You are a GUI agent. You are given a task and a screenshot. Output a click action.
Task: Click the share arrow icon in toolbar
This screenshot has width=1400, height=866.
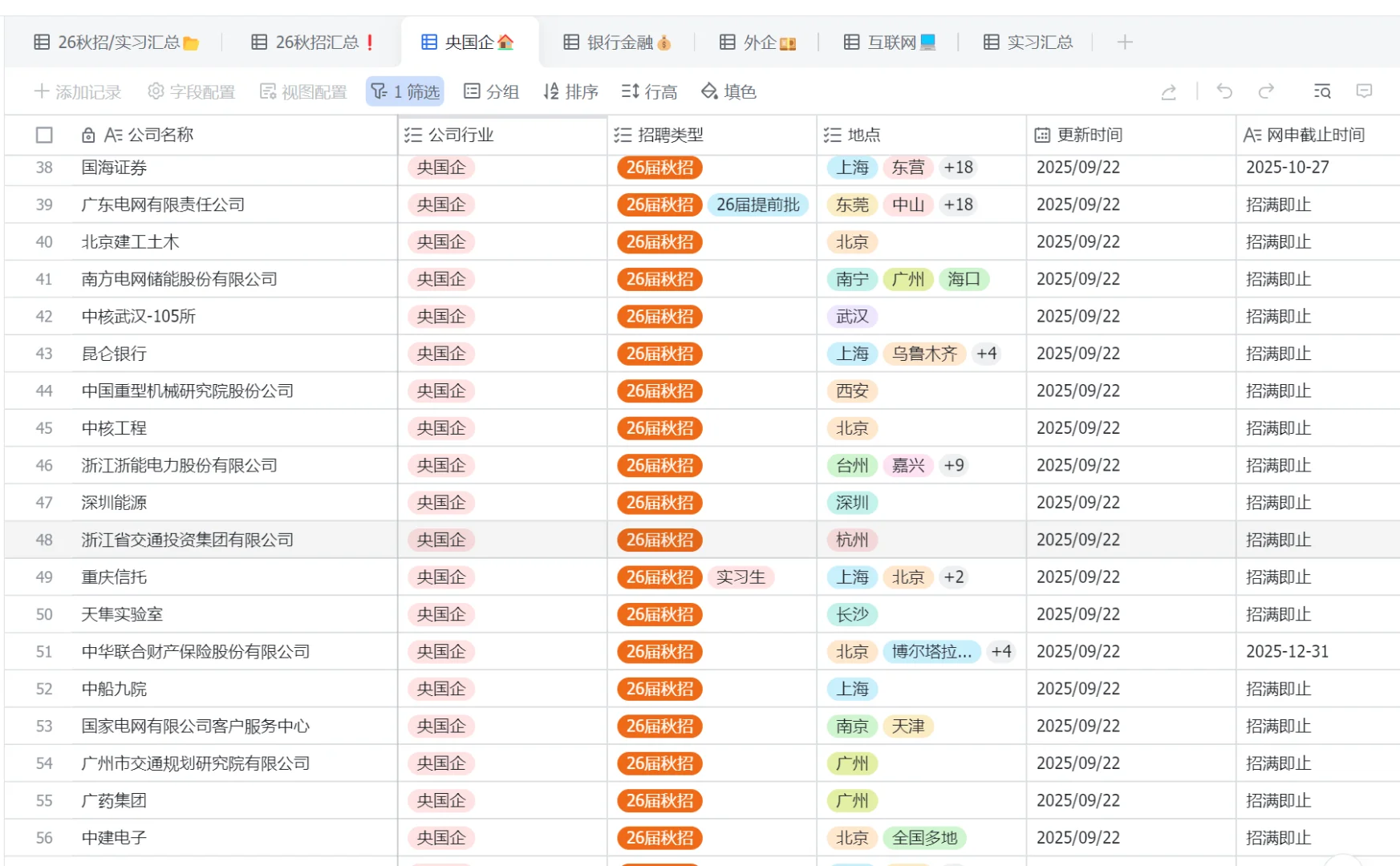tap(1169, 92)
